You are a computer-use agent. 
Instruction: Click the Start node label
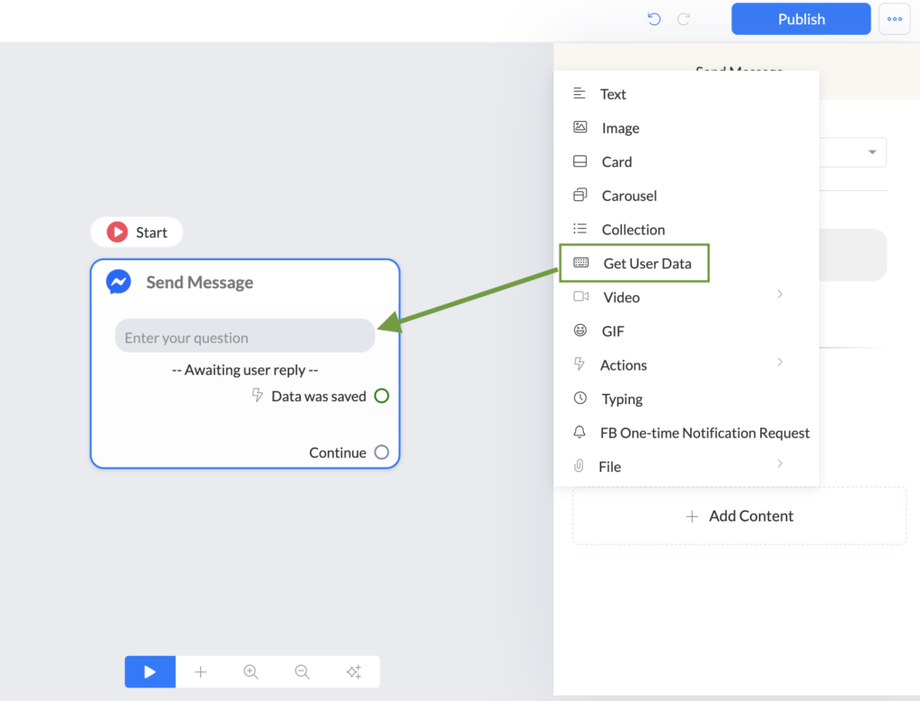click(151, 232)
